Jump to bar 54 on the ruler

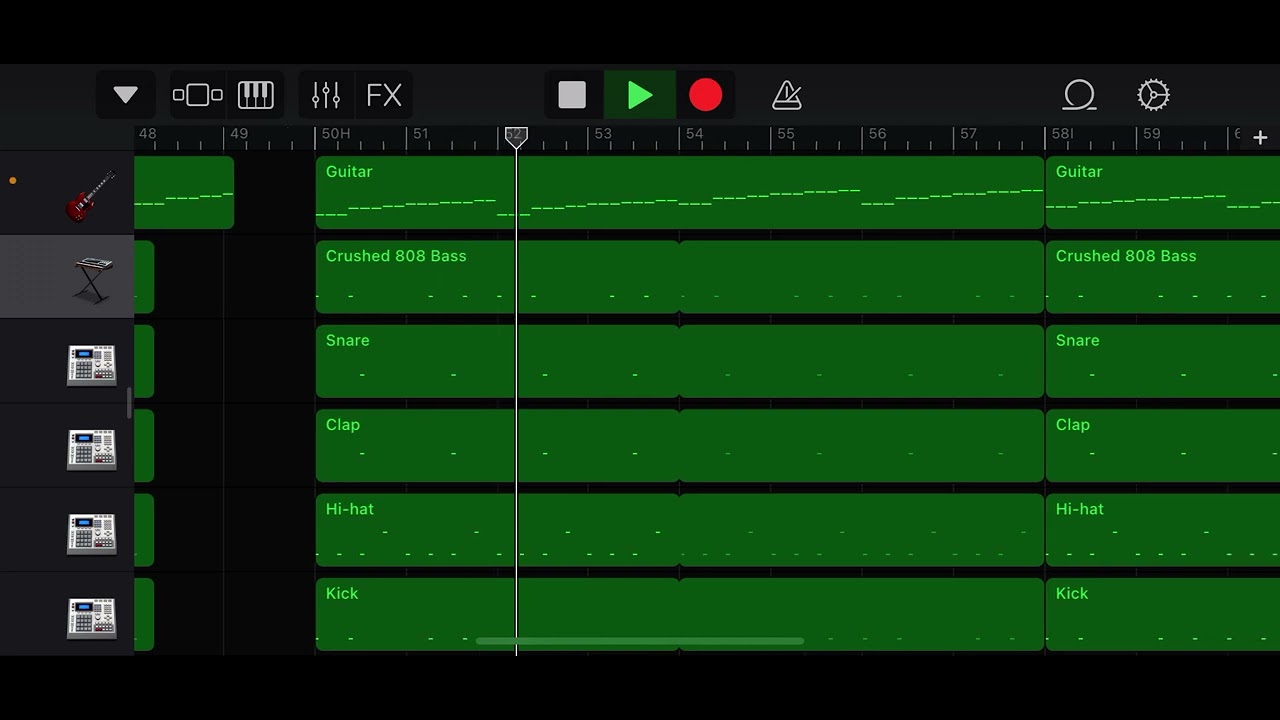tap(694, 134)
